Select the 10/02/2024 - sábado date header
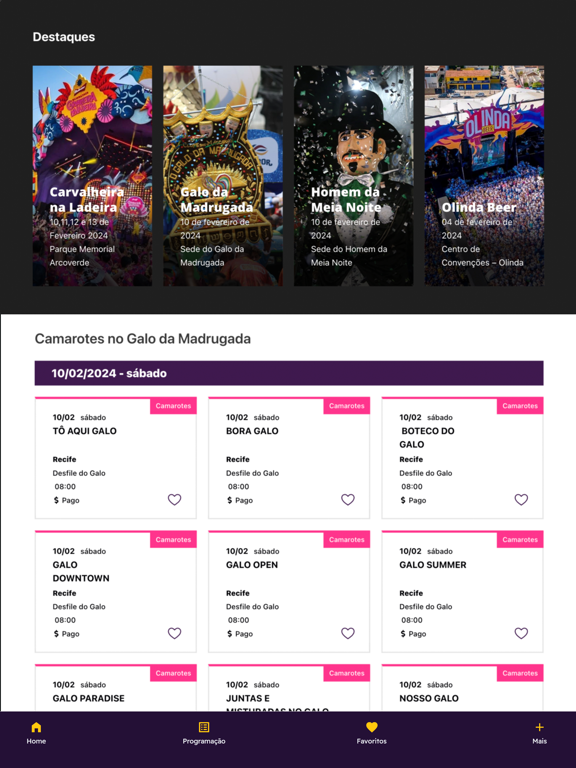Screen dimensions: 576x768 click(x=289, y=373)
